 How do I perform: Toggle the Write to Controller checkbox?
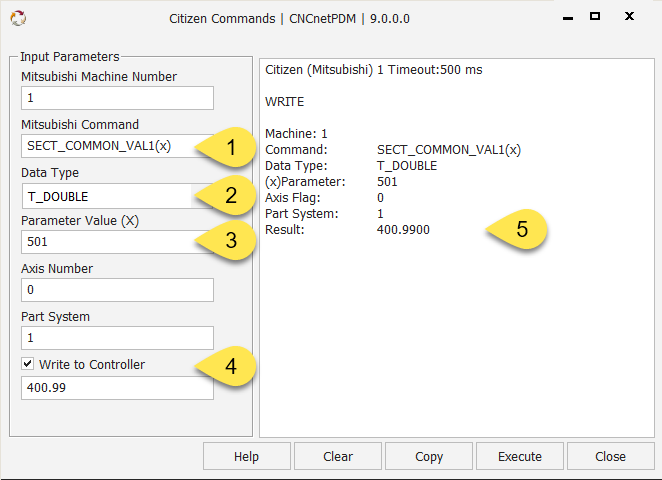pyautogui.click(x=28, y=363)
